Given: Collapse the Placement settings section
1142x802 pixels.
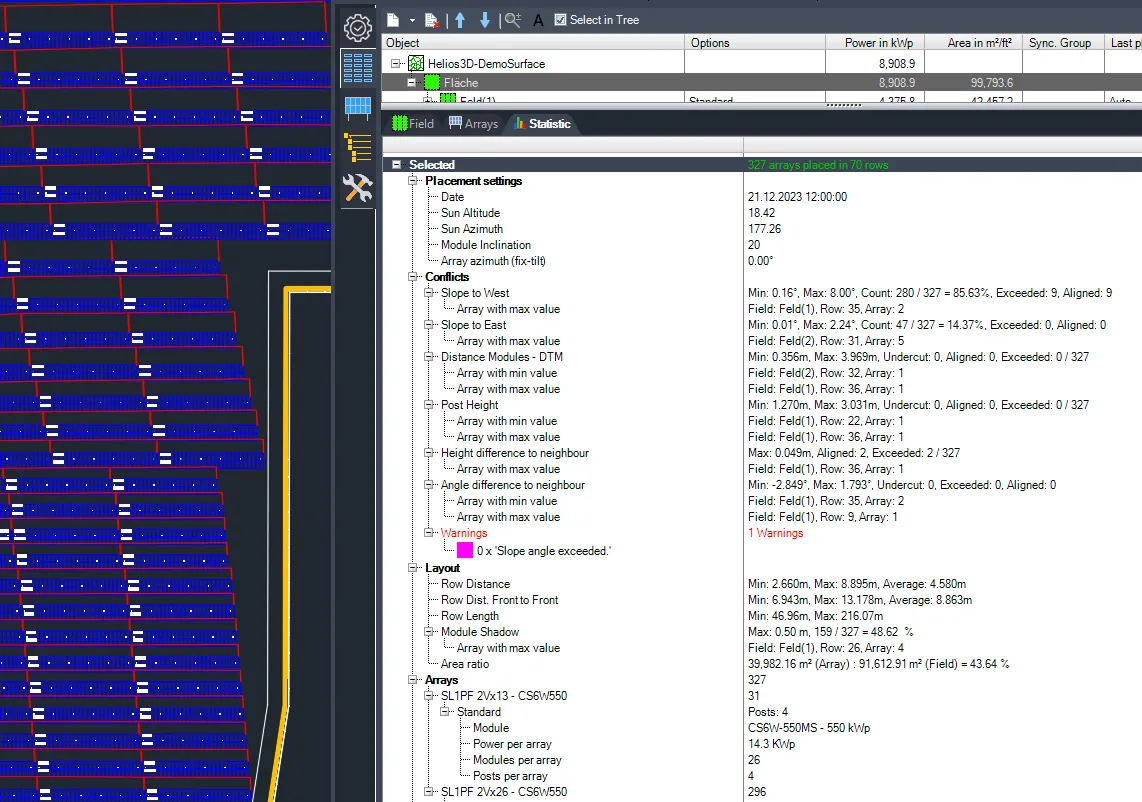Looking at the screenshot, I should coord(413,181).
